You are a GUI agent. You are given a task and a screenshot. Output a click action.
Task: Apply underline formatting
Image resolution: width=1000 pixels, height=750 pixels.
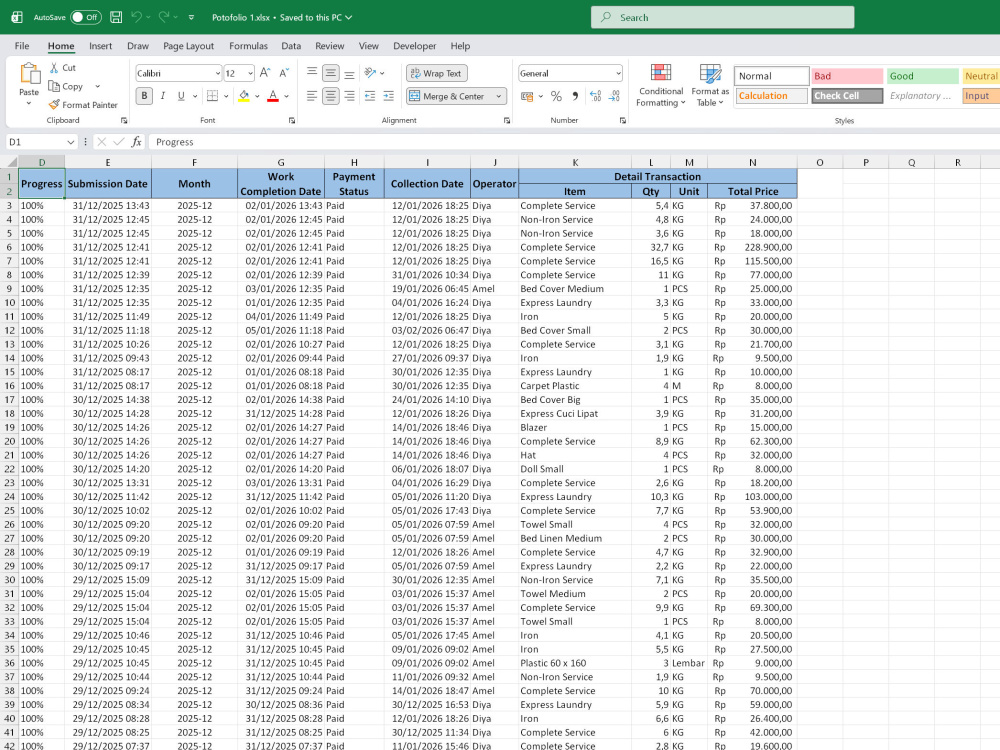181,96
